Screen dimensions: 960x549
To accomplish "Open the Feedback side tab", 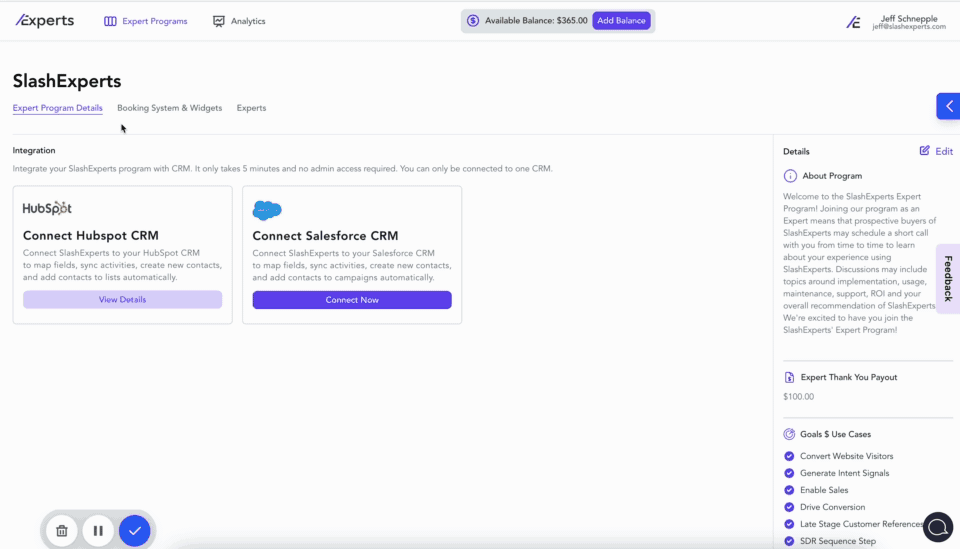I will click(x=948, y=278).
